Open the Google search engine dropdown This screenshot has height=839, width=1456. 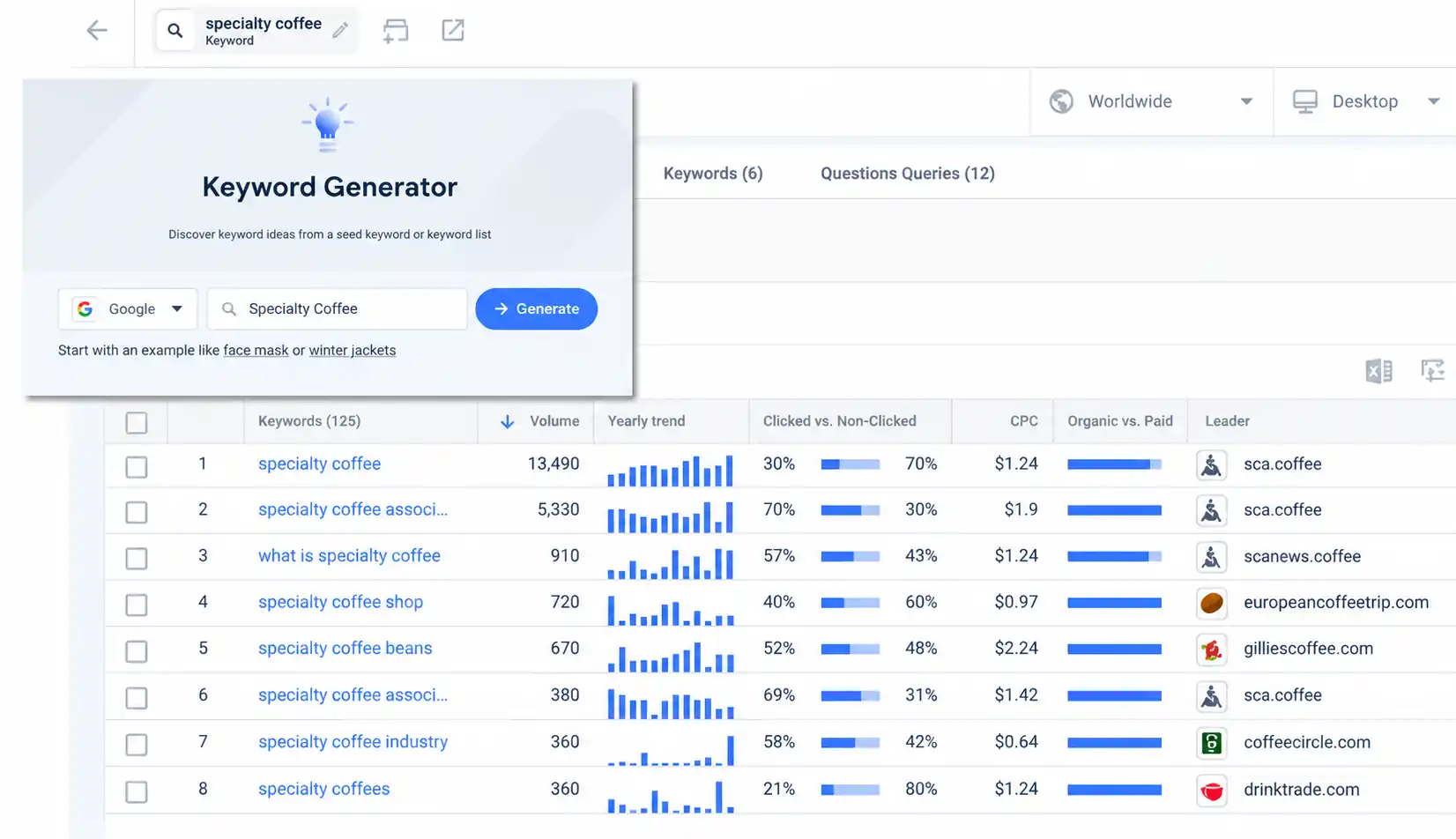click(x=128, y=309)
